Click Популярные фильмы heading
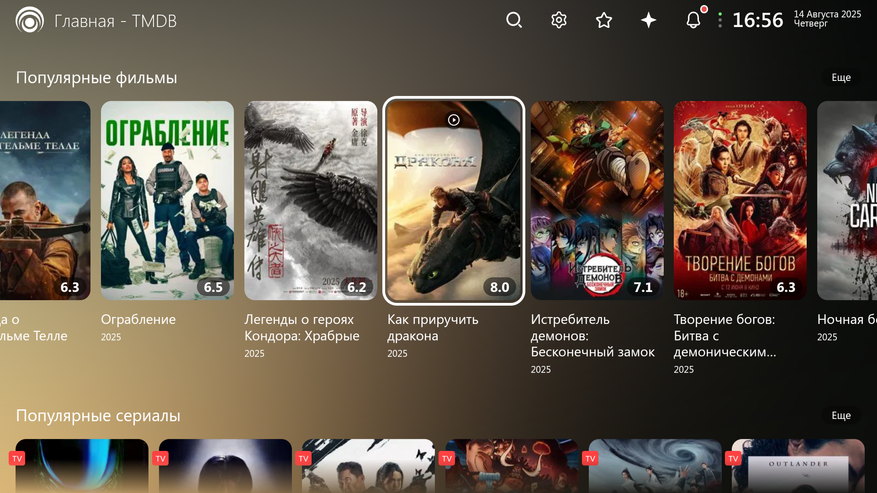The height and width of the screenshot is (493, 877). point(96,78)
